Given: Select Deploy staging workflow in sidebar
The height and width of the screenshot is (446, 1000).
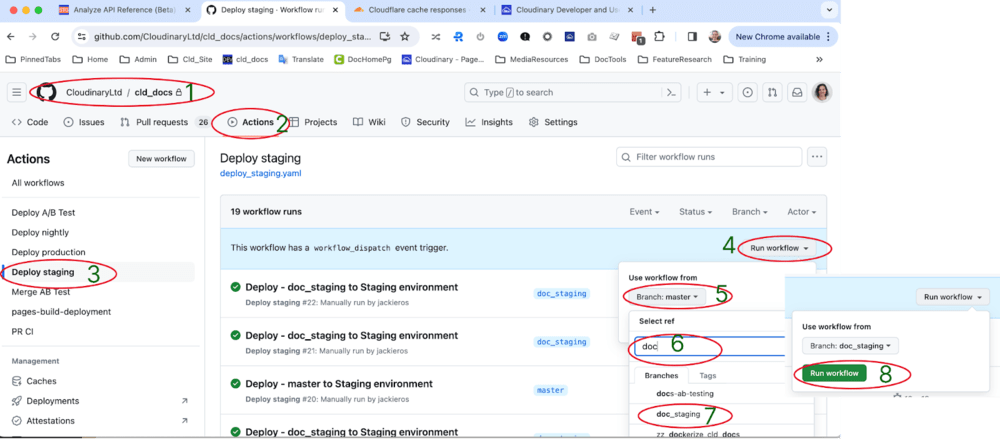Looking at the screenshot, I should (x=43, y=272).
